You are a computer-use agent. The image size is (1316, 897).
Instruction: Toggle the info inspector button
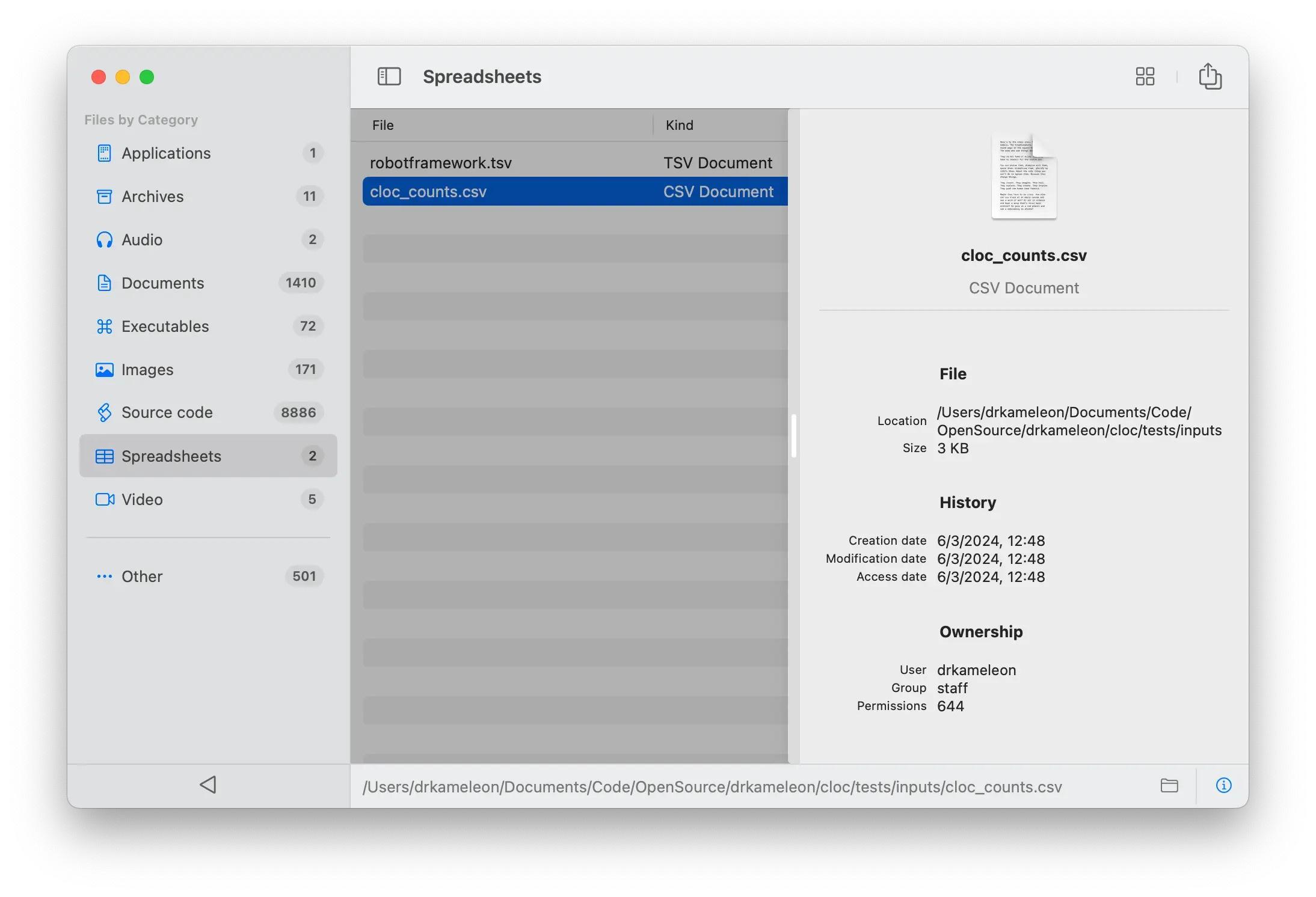point(1223,786)
